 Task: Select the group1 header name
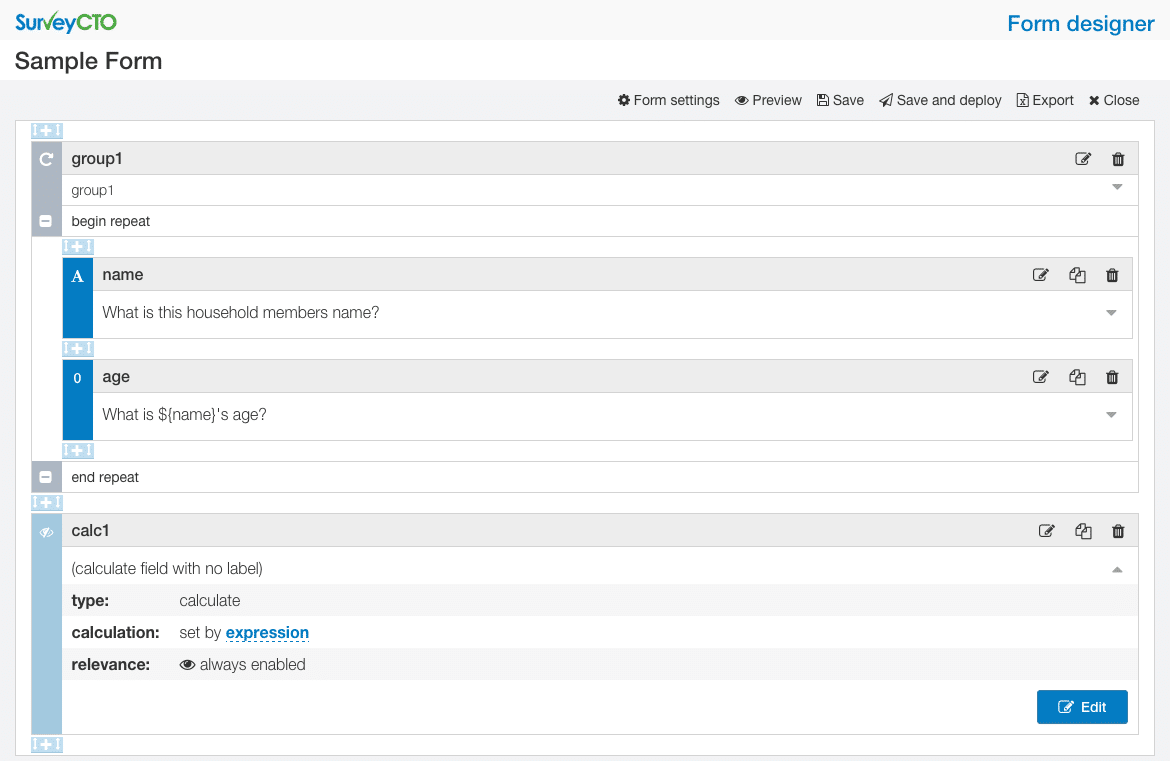(x=97, y=159)
